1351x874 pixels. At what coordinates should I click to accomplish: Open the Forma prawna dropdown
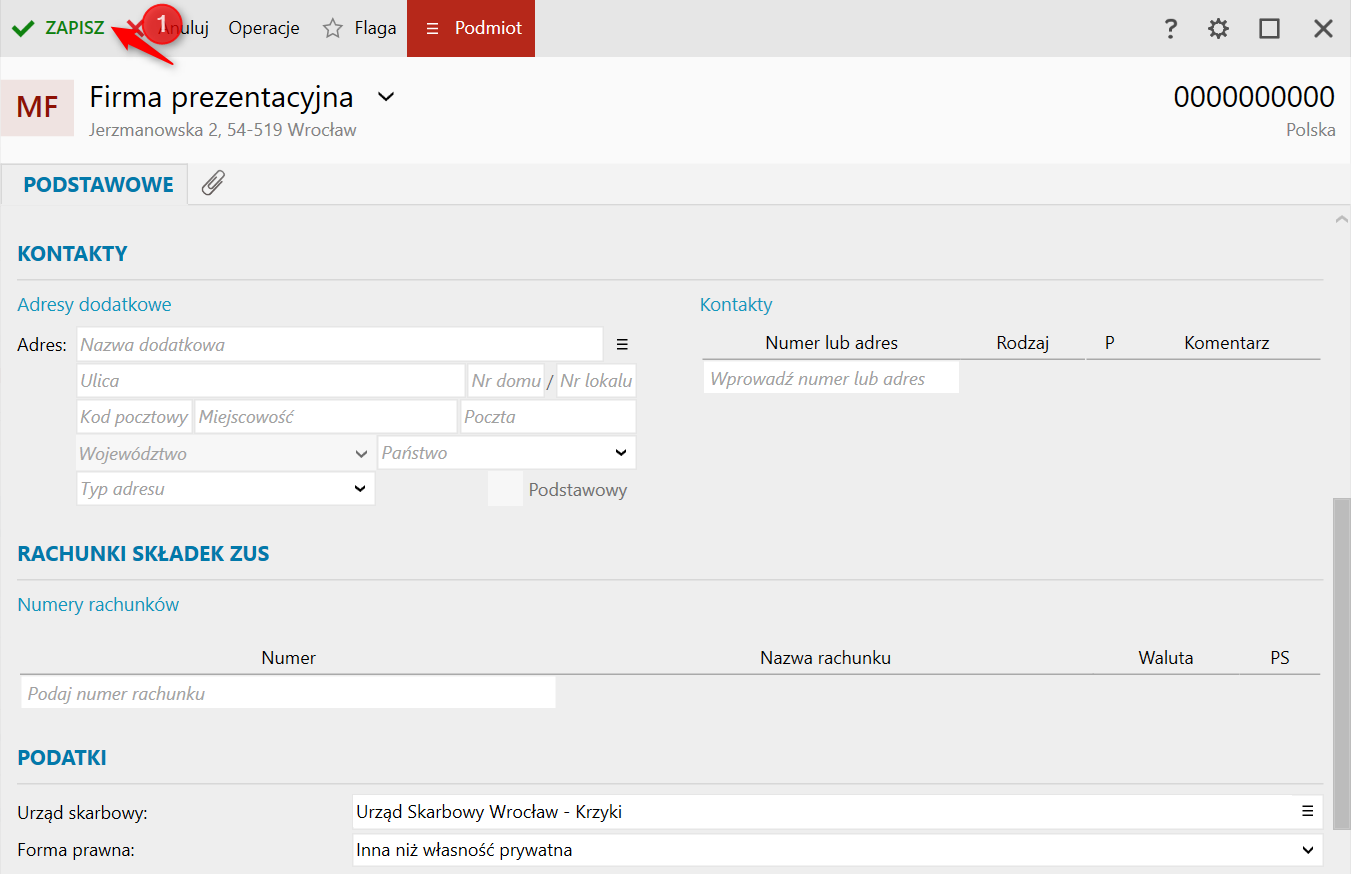click(836, 850)
